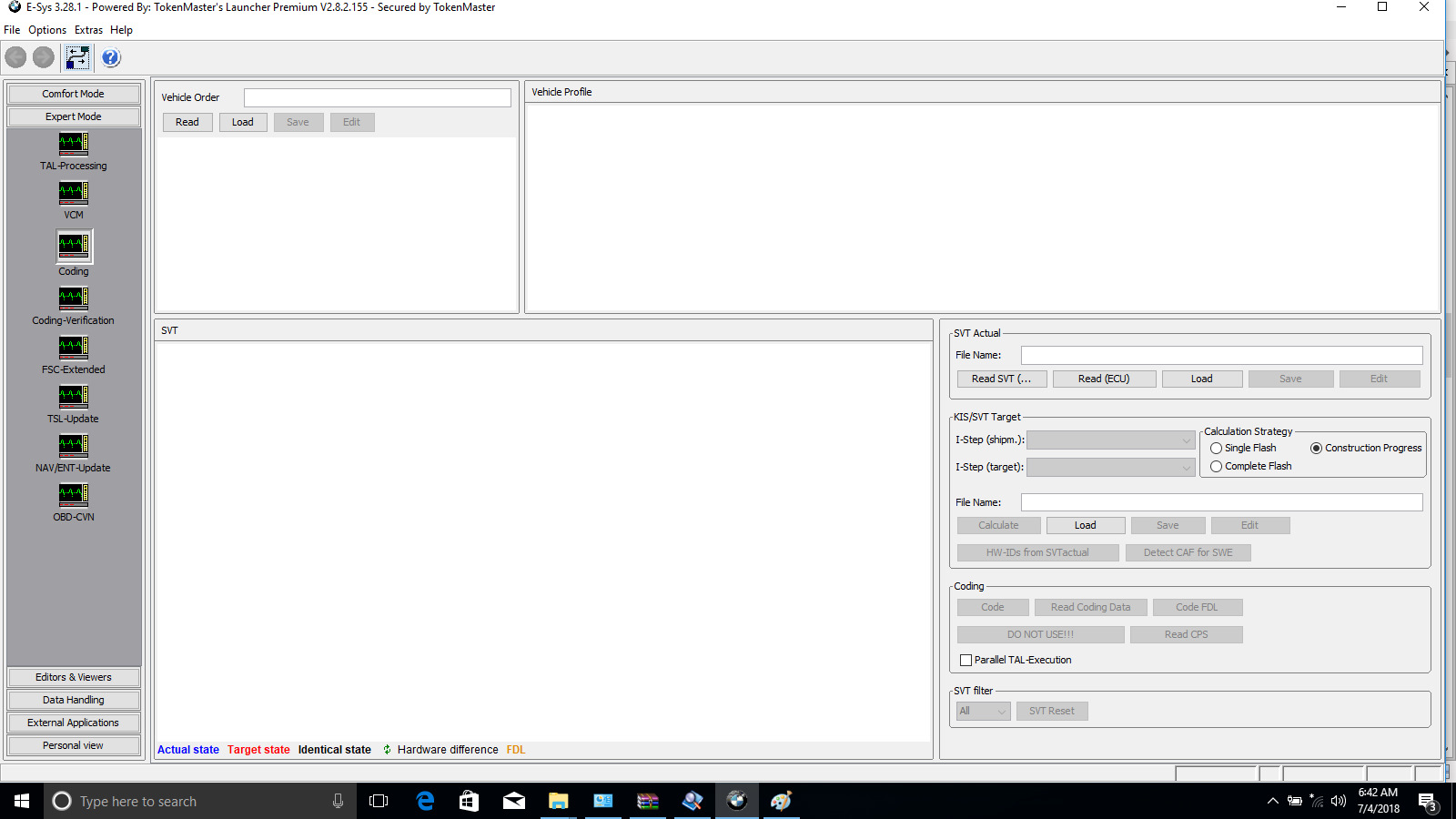The height and width of the screenshot is (819, 1456).
Task: Click the Connect toolbar icon
Action: 77,58
